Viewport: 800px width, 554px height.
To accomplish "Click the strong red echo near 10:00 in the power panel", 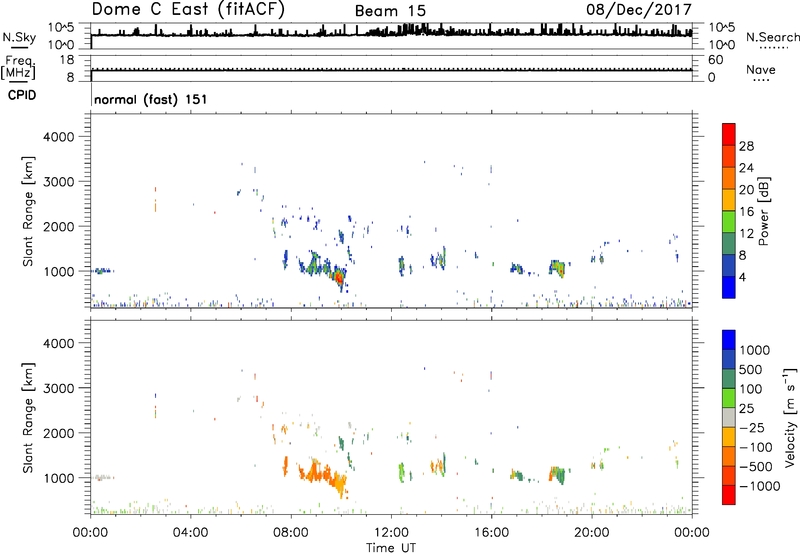I will pyautogui.click(x=338, y=277).
